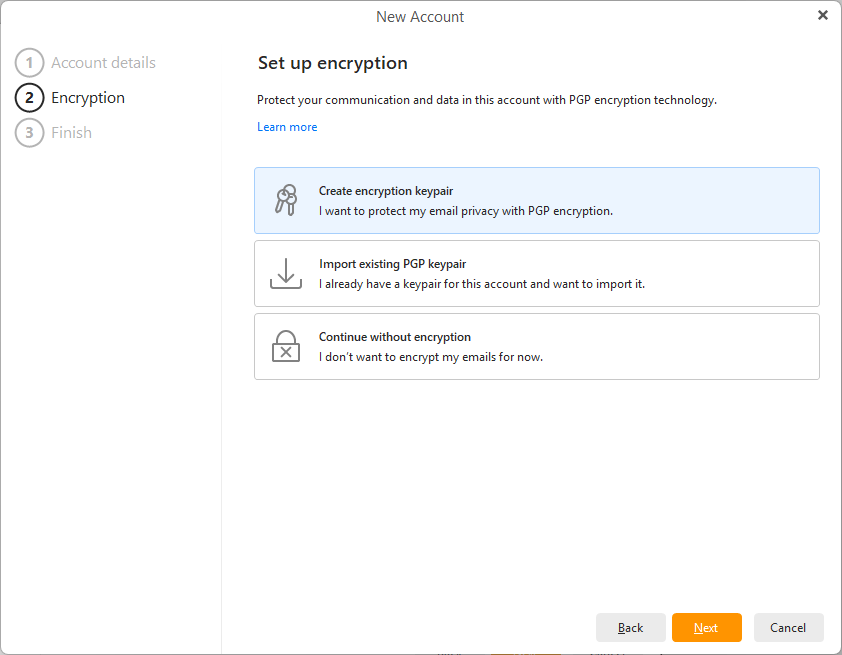This screenshot has height=655, width=842.
Task: Click the PGP encryption description paragraph
Action: click(x=486, y=100)
